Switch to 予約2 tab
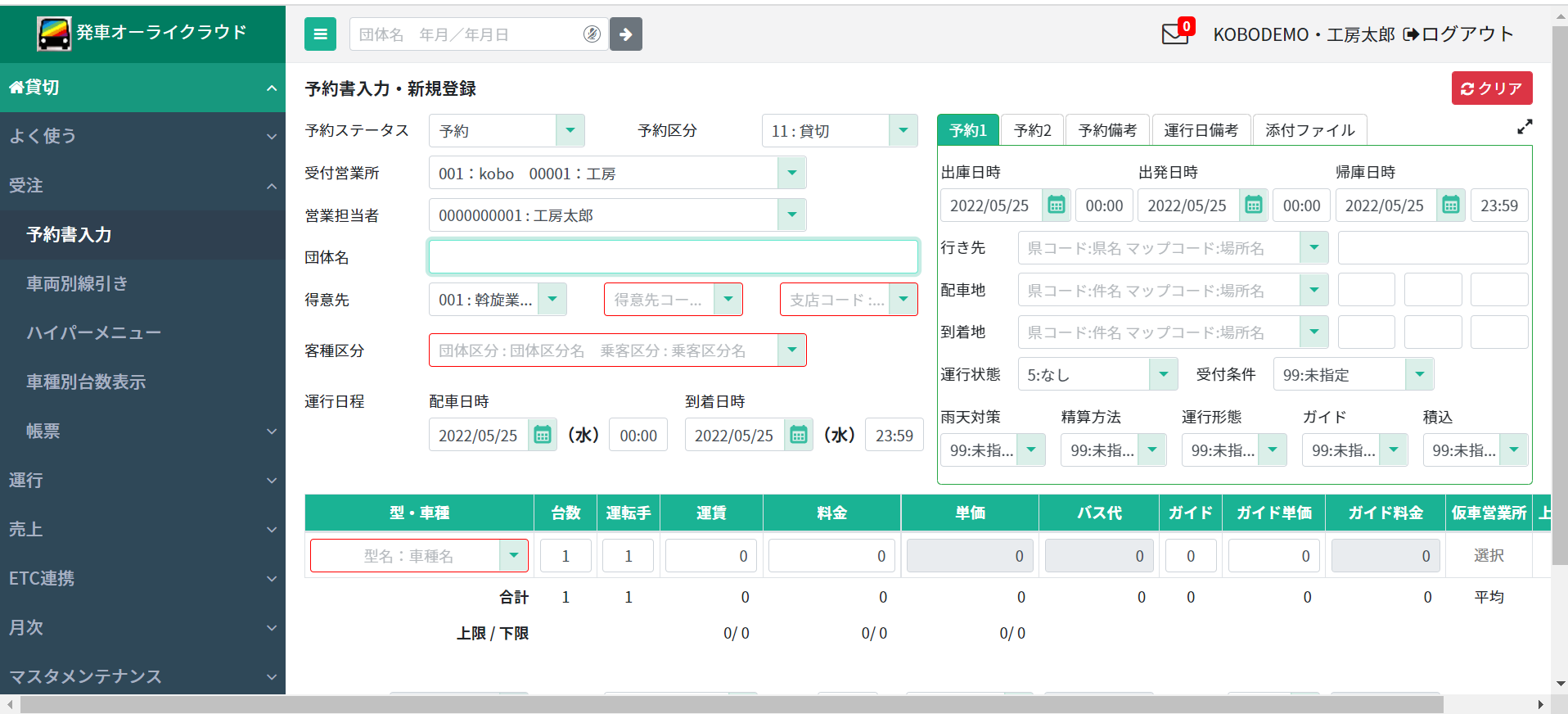This screenshot has width=1568, height=714. (x=1032, y=130)
